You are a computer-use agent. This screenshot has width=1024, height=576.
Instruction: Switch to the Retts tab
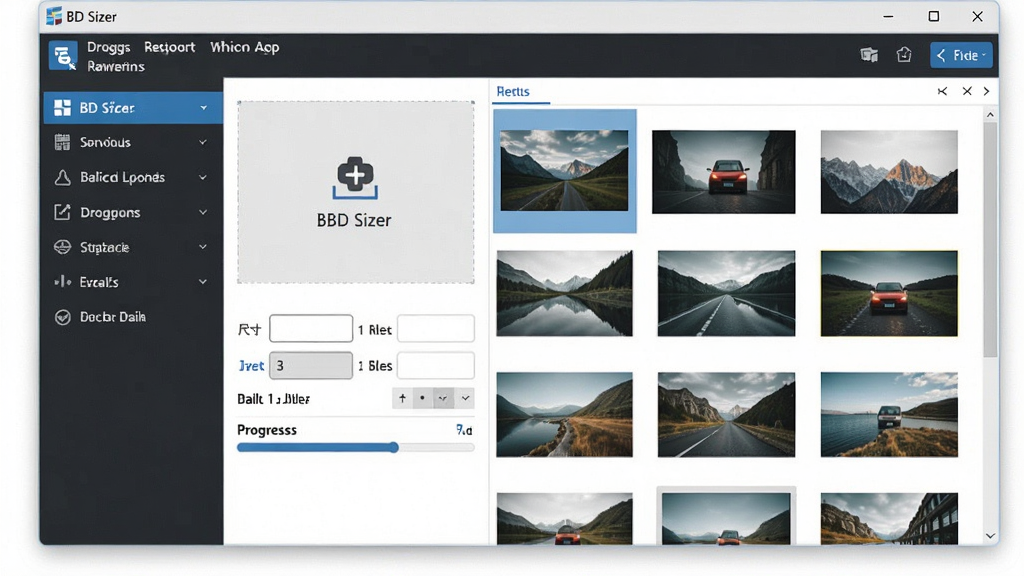513,91
